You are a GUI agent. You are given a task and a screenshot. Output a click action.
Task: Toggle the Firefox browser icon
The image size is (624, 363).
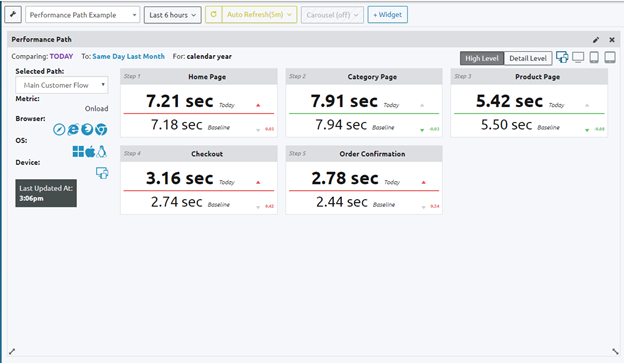click(x=87, y=129)
